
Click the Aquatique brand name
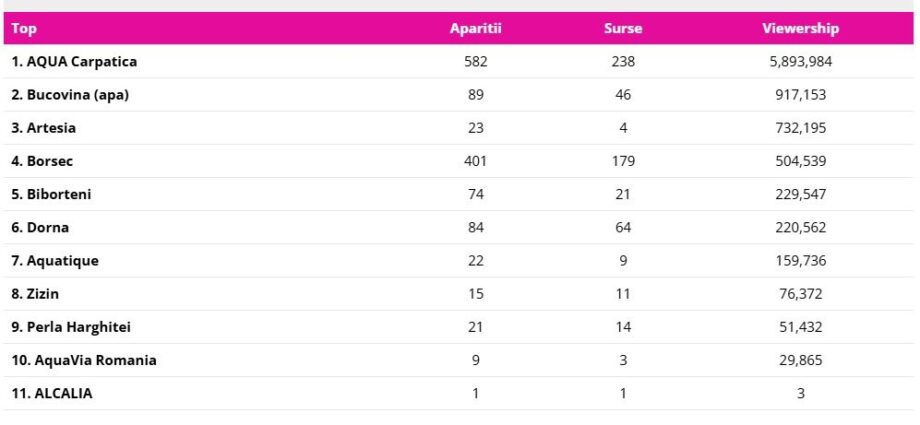[55, 261]
